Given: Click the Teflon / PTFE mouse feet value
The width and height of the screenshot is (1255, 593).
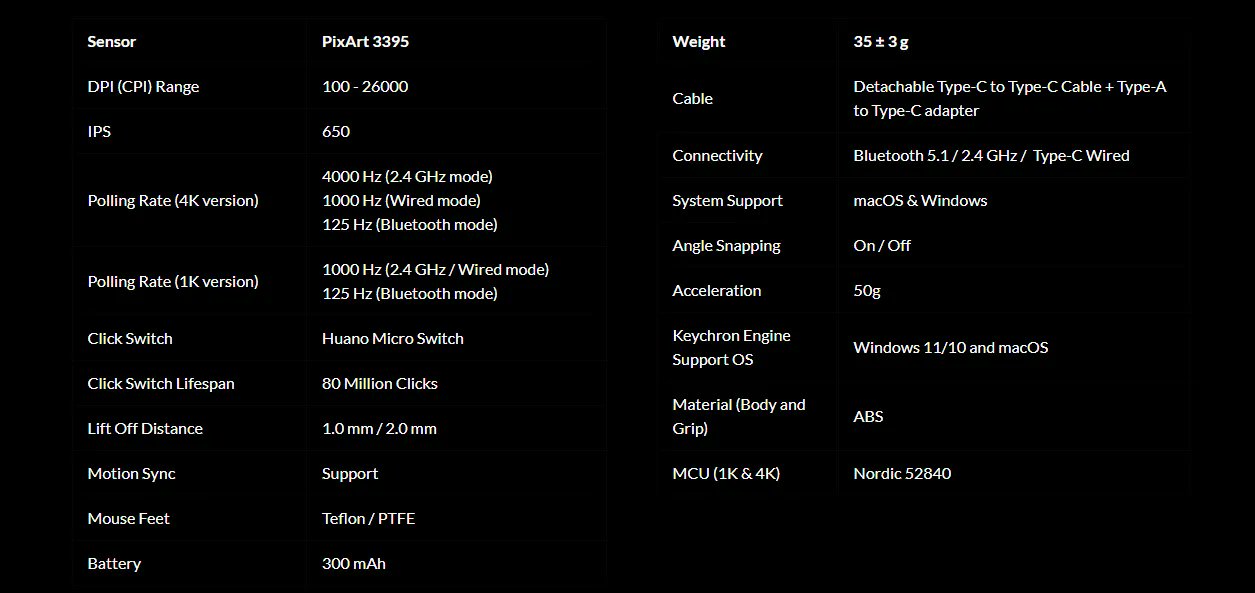Looking at the screenshot, I should tap(368, 519).
